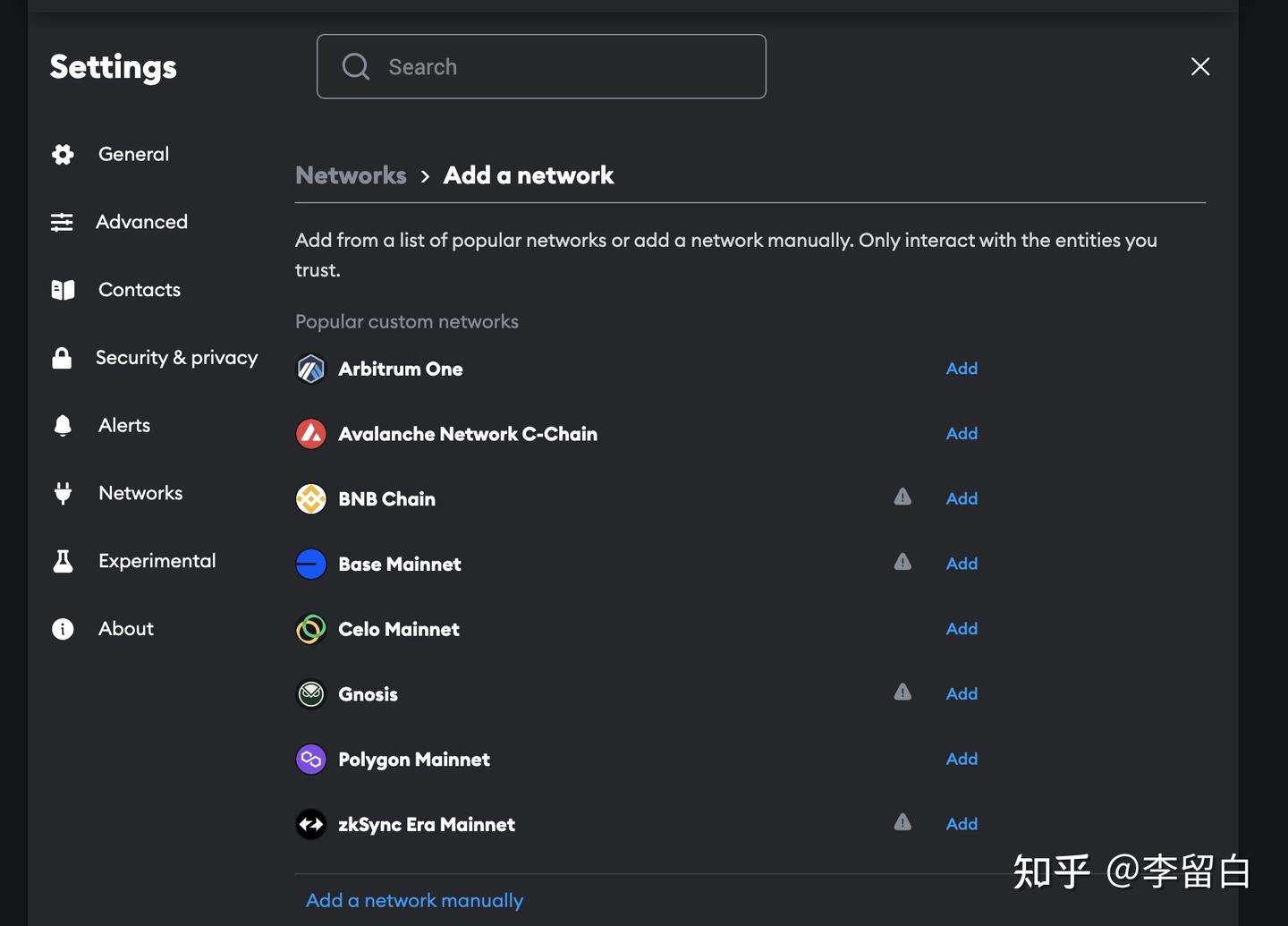Click the warning icon beside Gnosis
The image size is (1288, 926).
point(902,692)
